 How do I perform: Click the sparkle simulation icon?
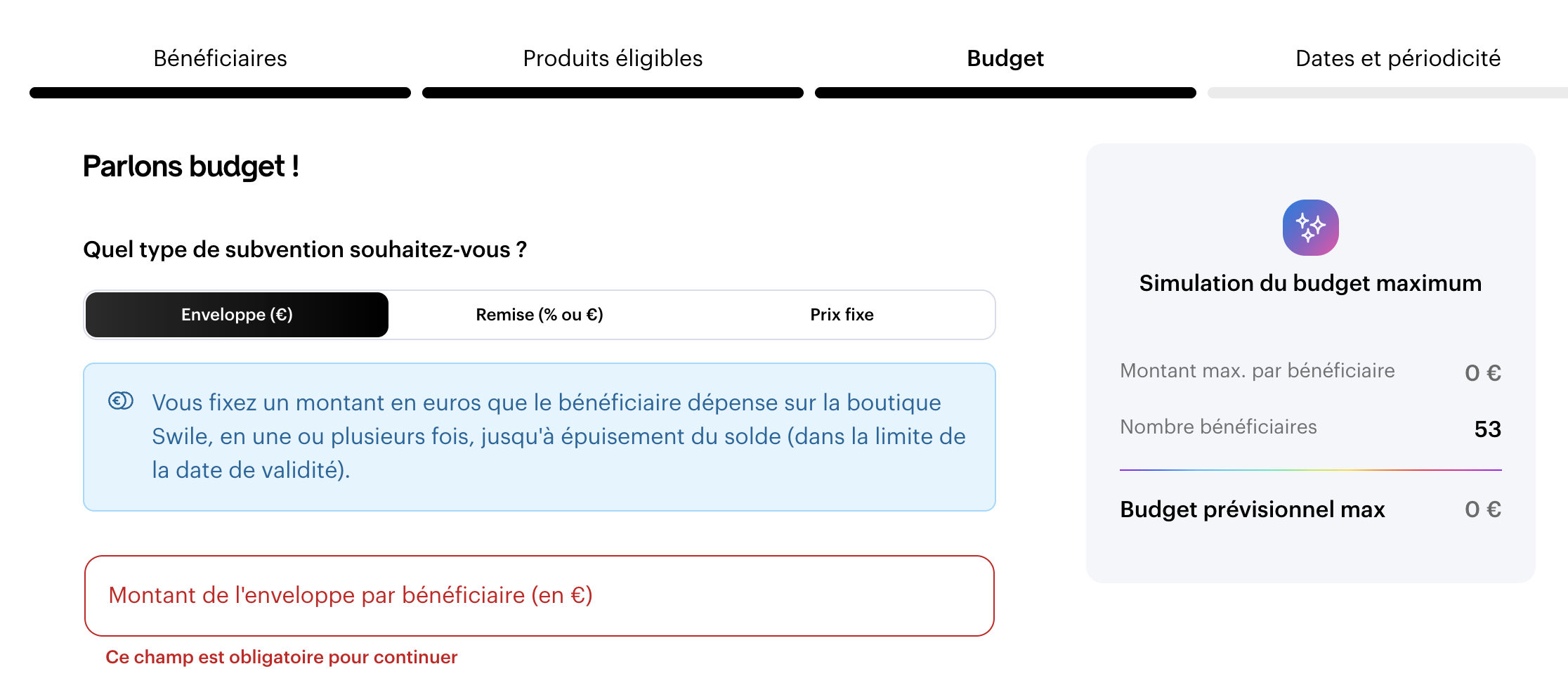point(1310,228)
